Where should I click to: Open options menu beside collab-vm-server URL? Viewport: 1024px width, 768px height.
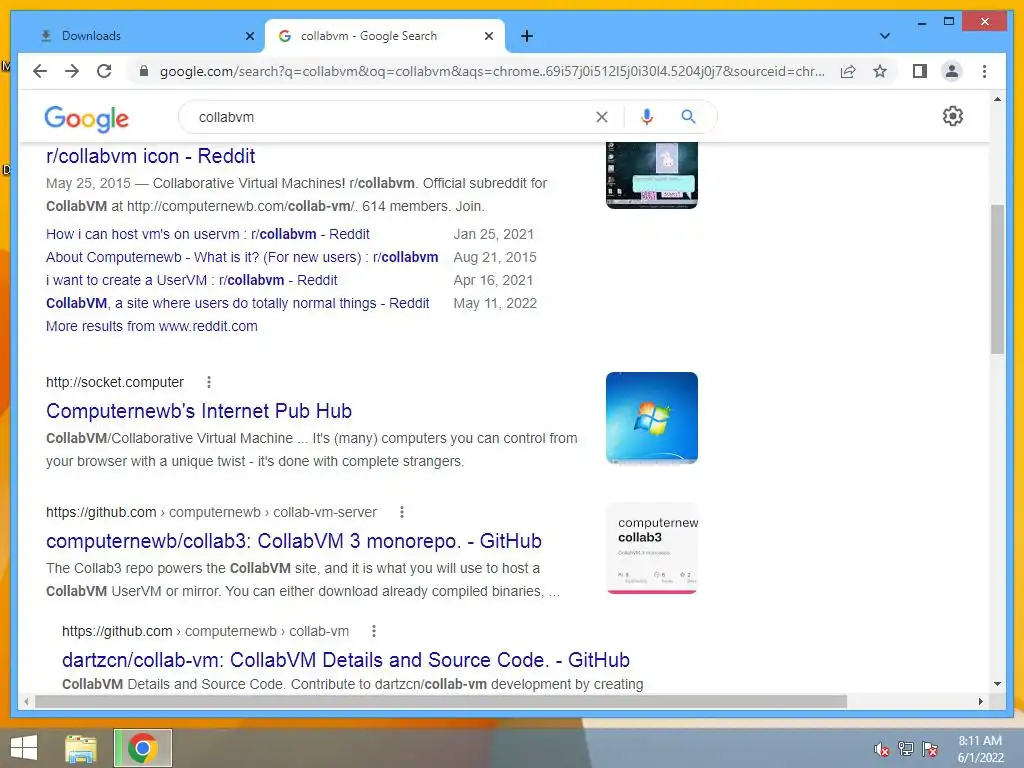pyautogui.click(x=402, y=512)
